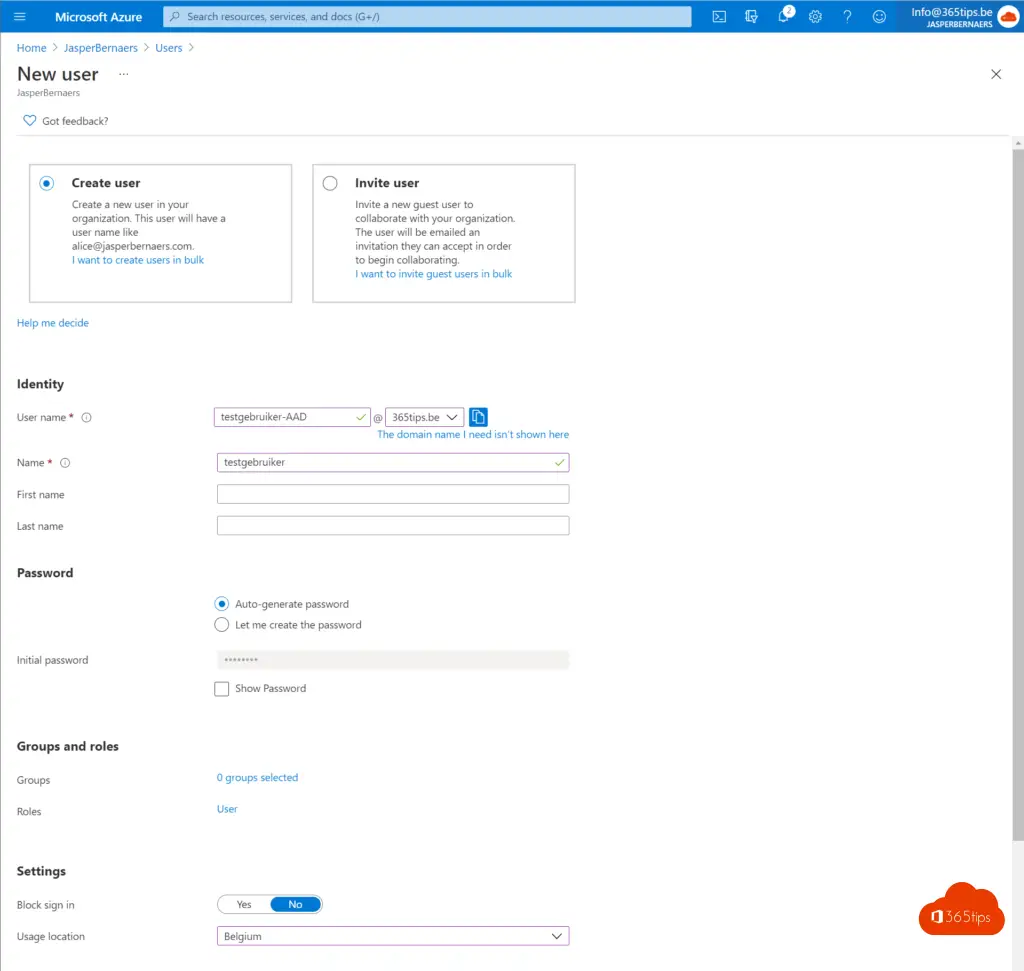Click the ellipsis next to New user
Image resolution: width=1024 pixels, height=971 pixels.
(x=123, y=74)
